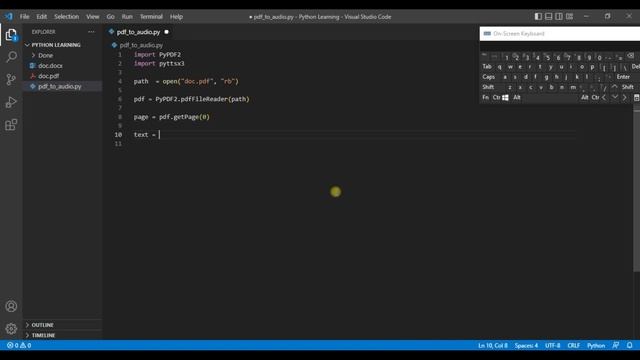Select the pdf_to_audio.py editor tab
The height and width of the screenshot is (360, 640).
click(139, 32)
